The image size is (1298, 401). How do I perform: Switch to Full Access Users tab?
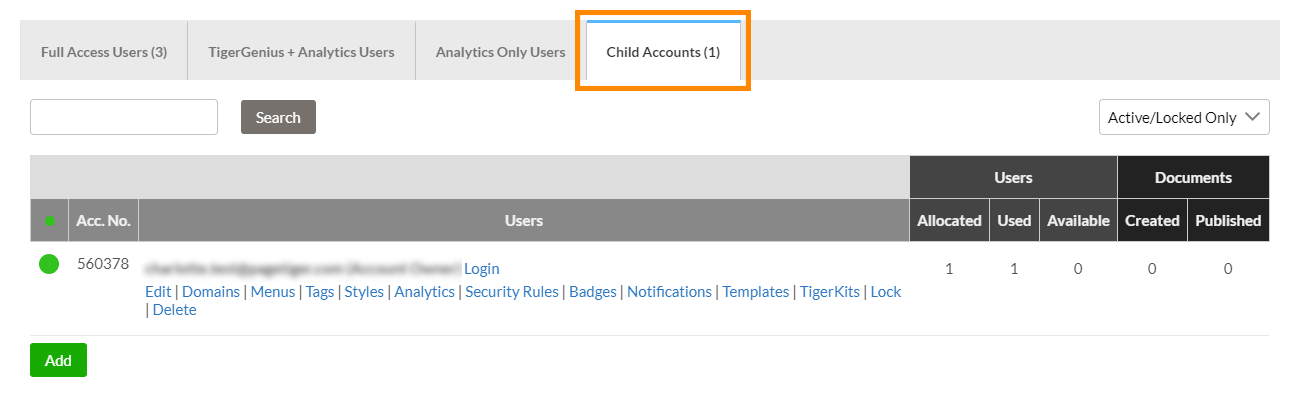[x=104, y=52]
